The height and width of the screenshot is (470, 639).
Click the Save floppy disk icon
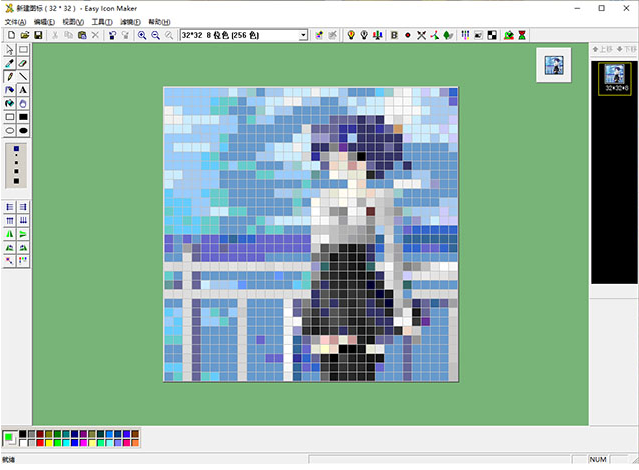tap(38, 35)
